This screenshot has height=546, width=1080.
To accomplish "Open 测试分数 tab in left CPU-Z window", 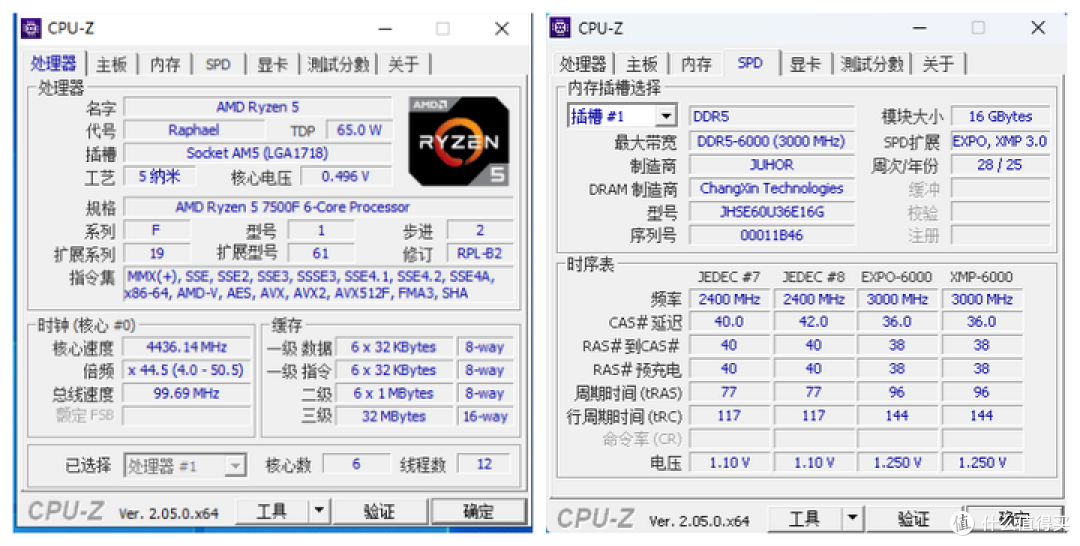I will pyautogui.click(x=338, y=64).
